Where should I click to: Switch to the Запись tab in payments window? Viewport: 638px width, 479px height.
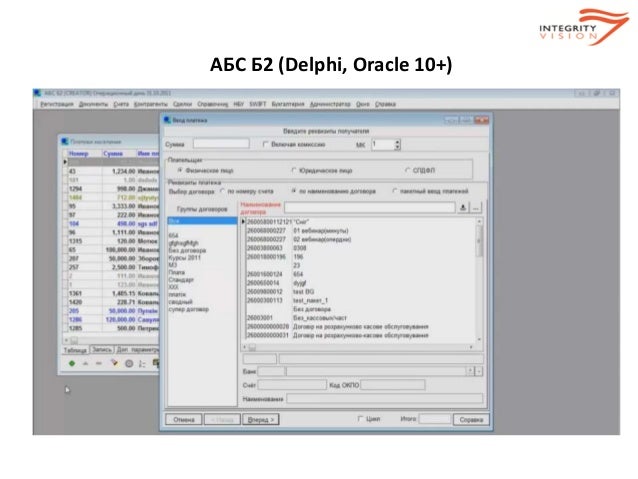pyautogui.click(x=101, y=350)
